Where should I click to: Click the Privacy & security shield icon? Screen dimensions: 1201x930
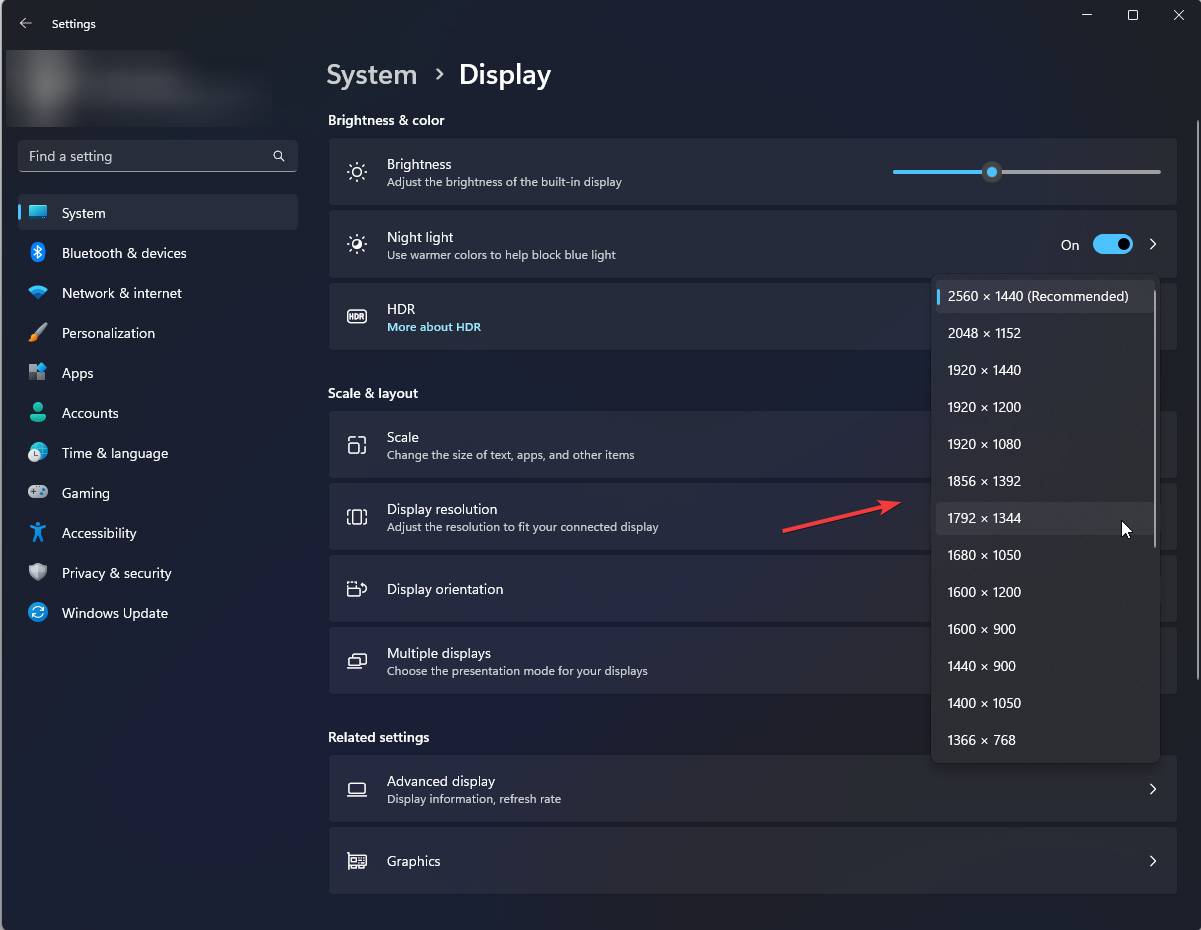pos(38,572)
